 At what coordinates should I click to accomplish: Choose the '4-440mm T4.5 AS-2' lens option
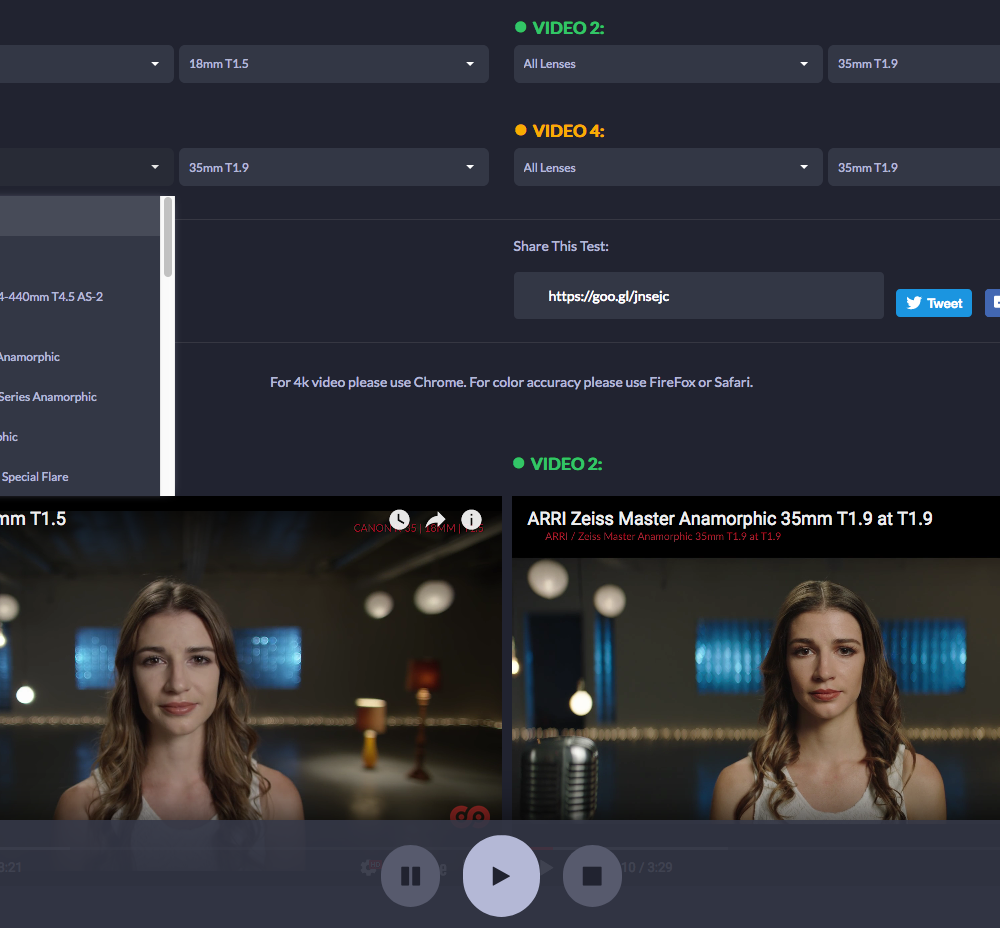coord(80,297)
